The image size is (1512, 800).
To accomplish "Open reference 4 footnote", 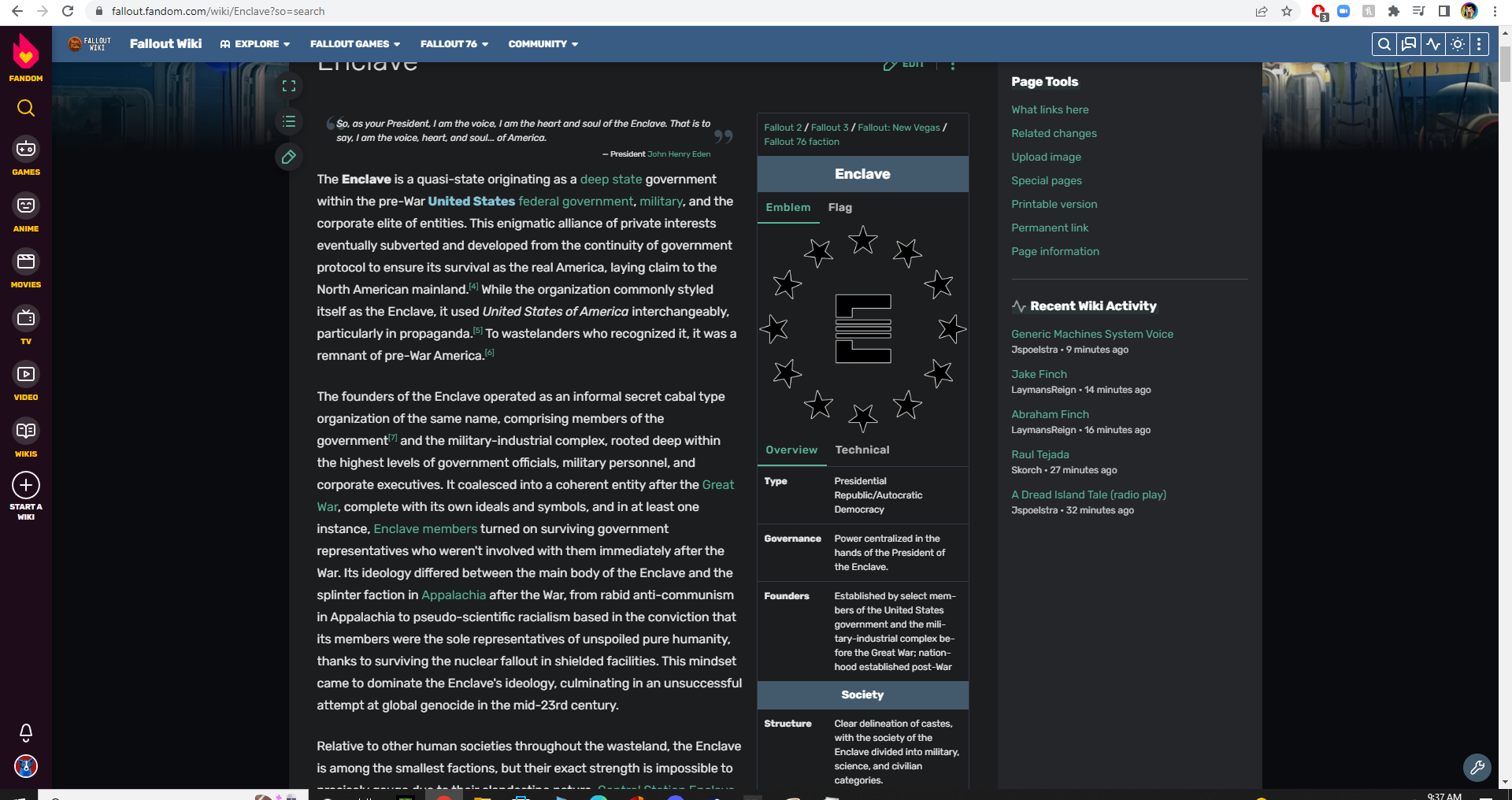I will [473, 287].
